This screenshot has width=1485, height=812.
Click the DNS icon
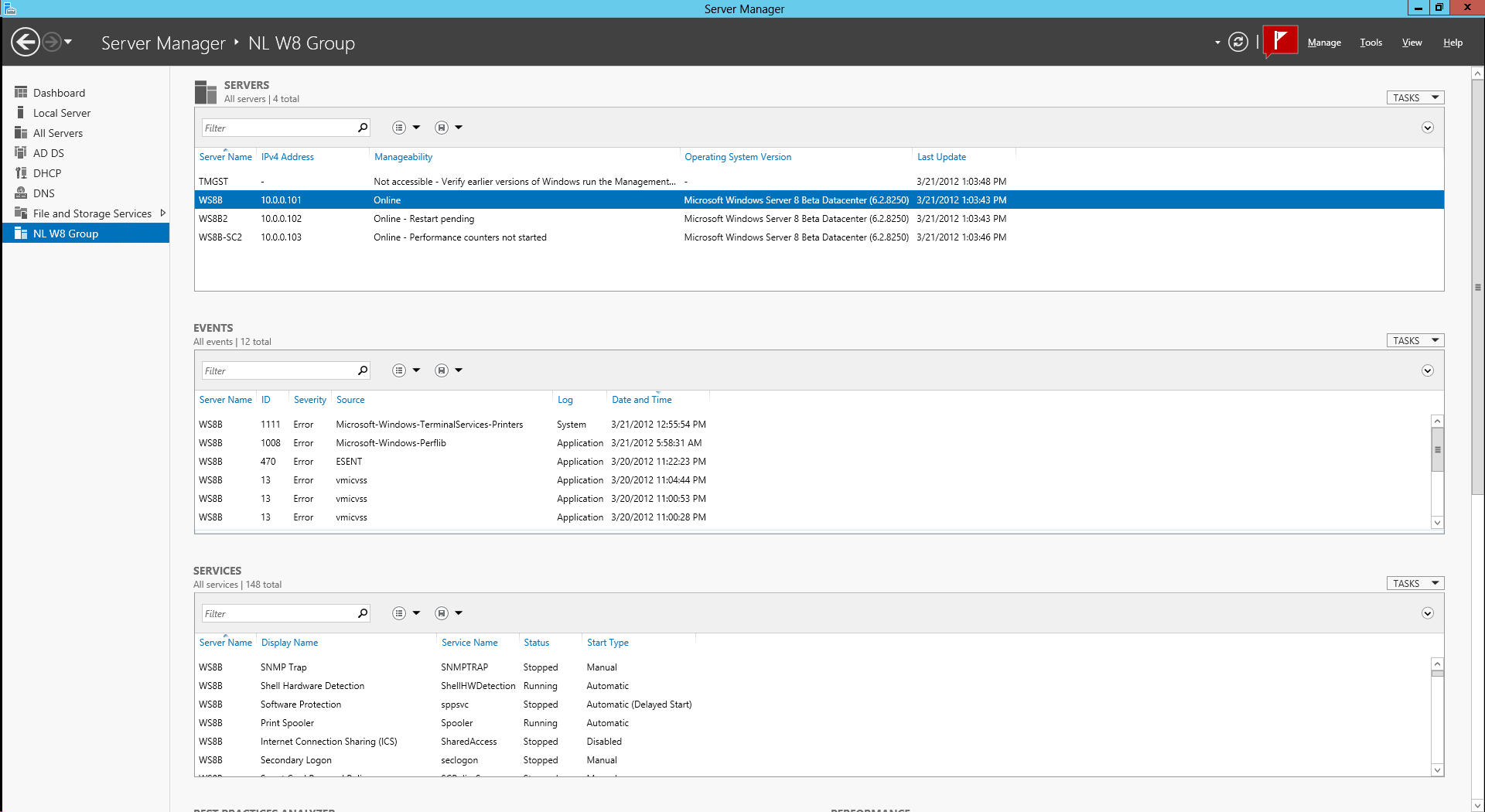pos(21,193)
